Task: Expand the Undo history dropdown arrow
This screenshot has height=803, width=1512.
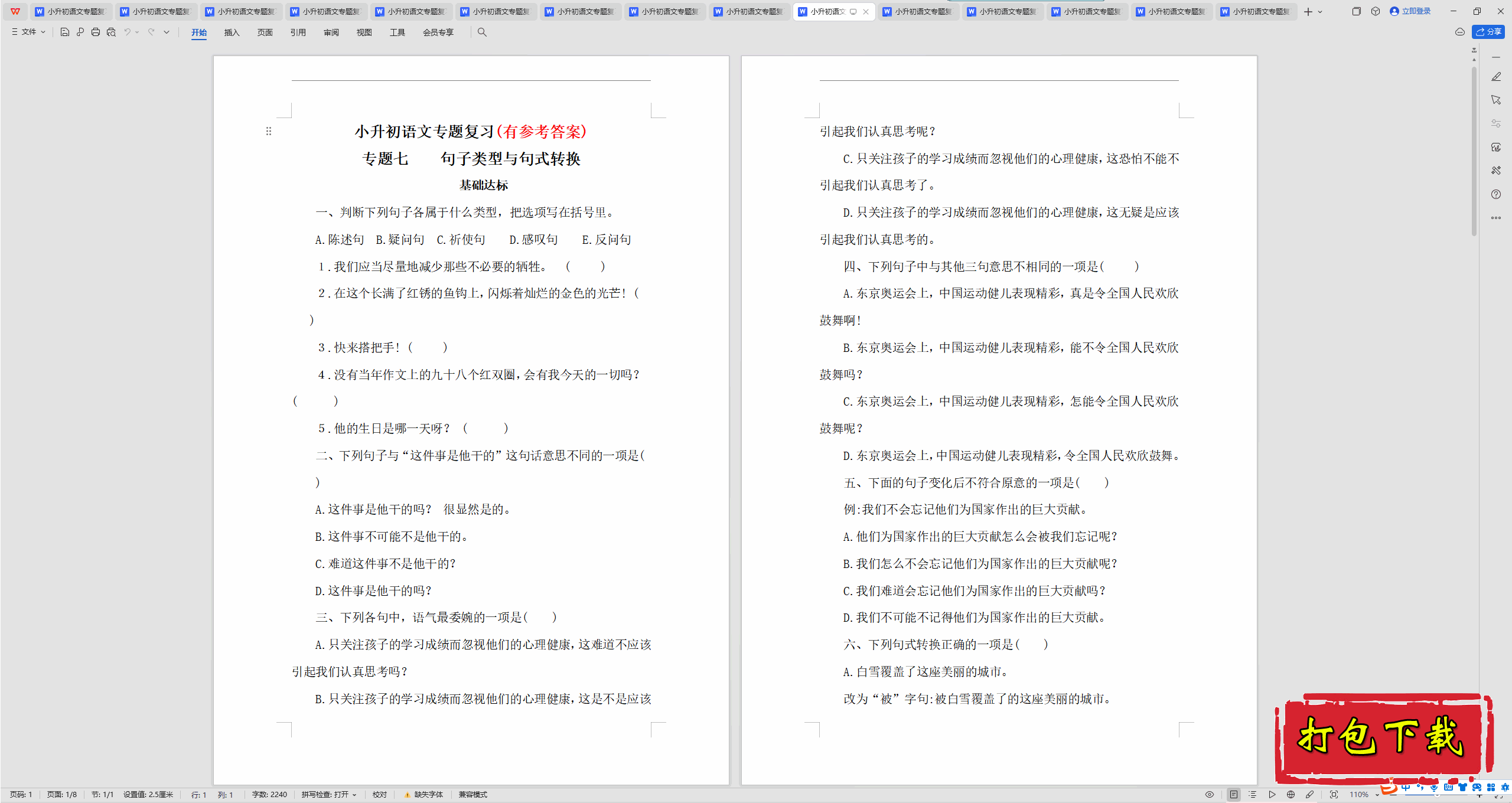Action: (137, 32)
